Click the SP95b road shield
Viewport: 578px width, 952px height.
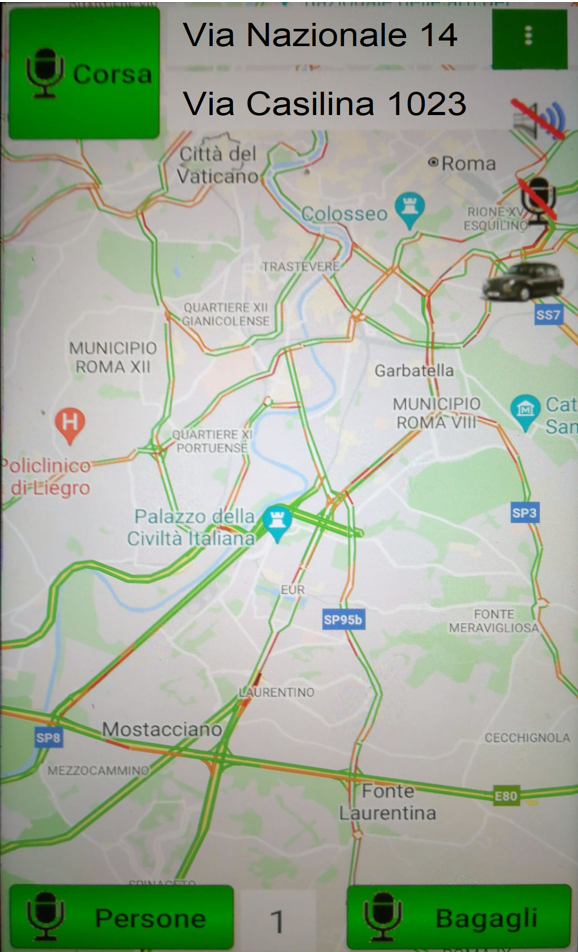(344, 620)
